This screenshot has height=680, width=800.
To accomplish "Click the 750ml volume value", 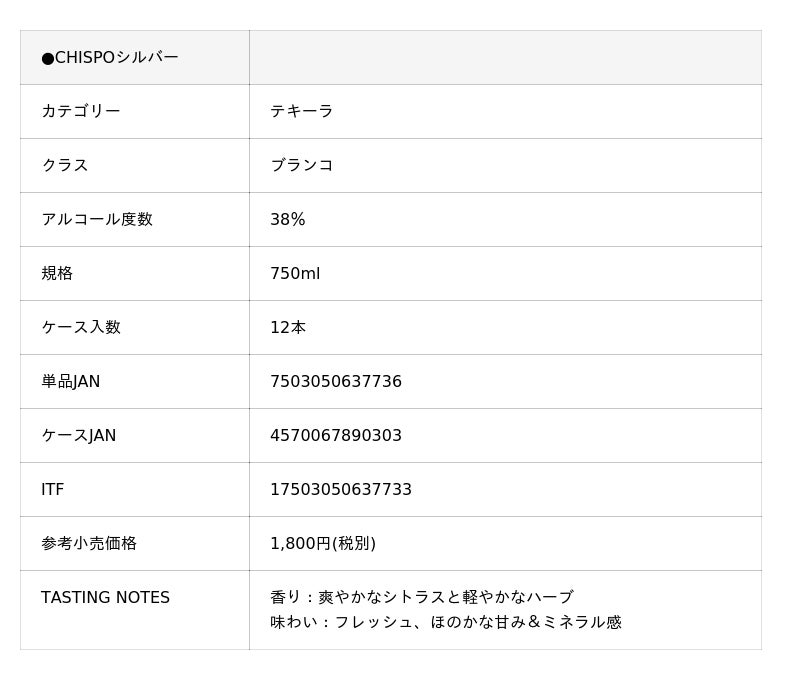I will click(295, 274).
